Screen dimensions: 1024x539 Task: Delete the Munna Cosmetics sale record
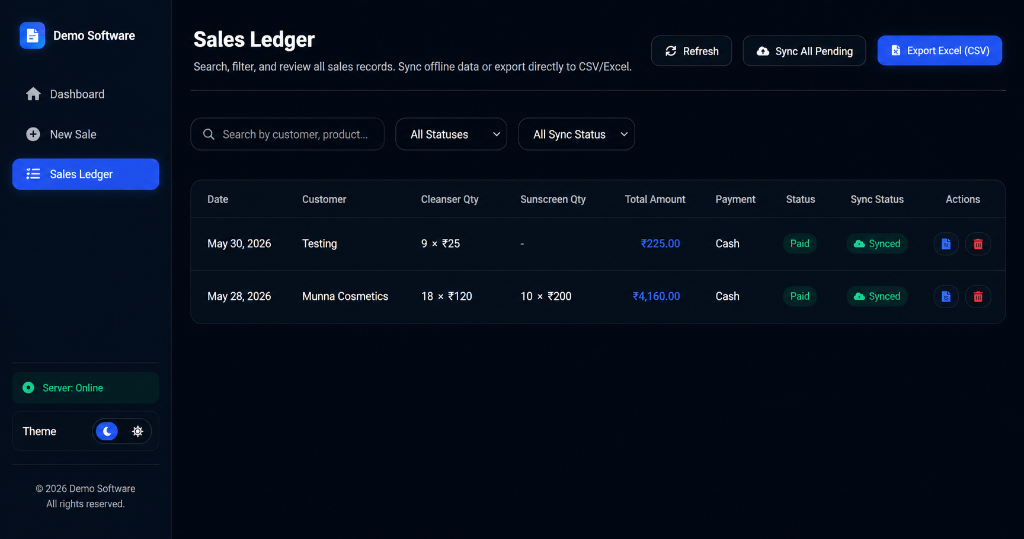point(978,297)
